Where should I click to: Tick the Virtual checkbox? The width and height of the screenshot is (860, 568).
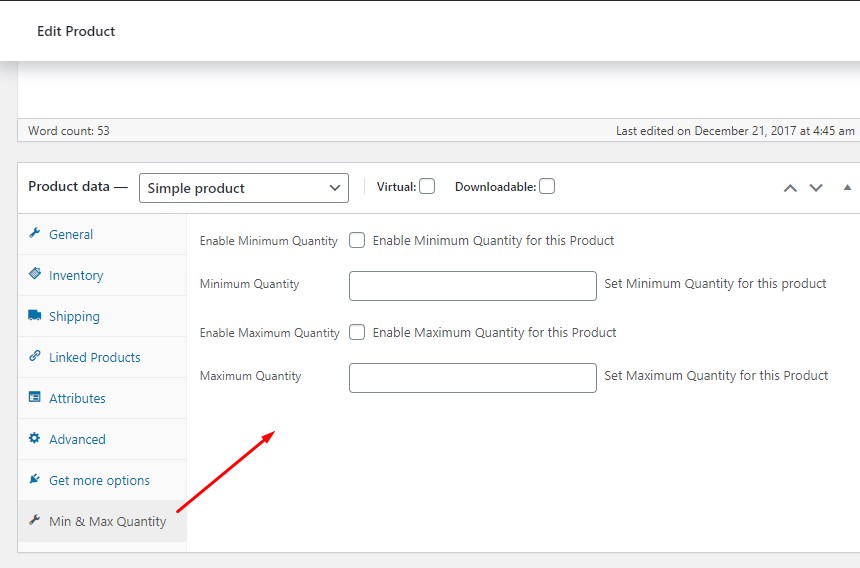(427, 186)
